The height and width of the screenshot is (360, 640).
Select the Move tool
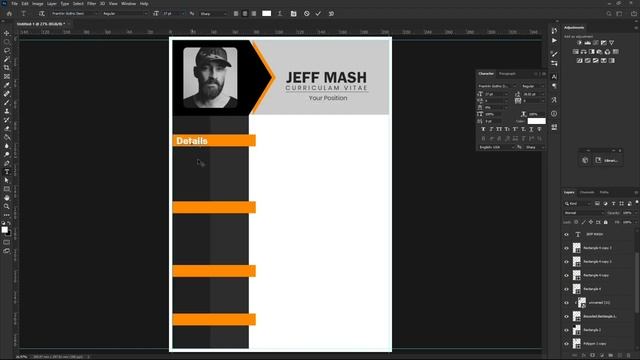(x=7, y=33)
